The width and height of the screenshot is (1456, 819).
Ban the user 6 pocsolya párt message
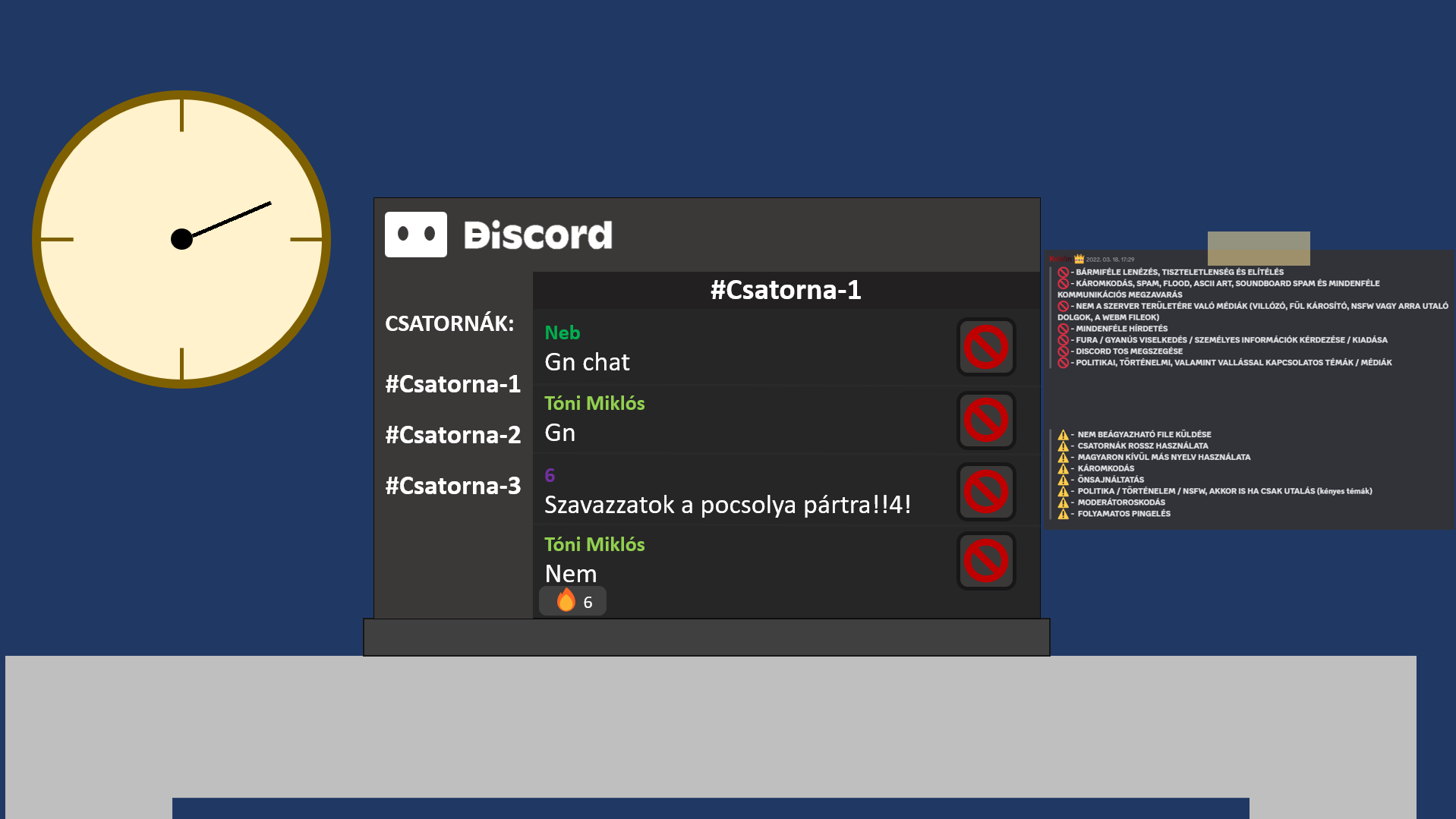point(986,491)
